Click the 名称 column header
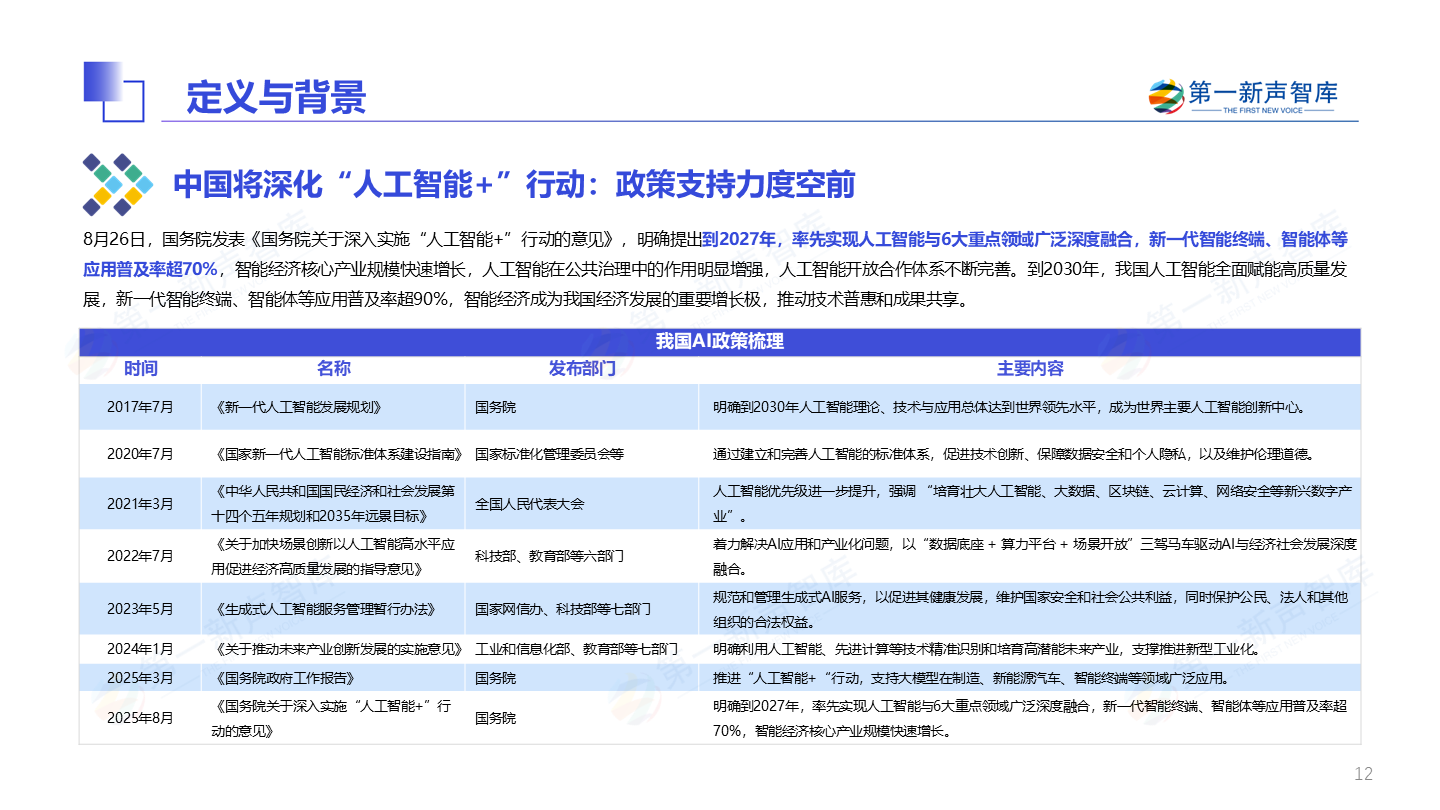Image resolution: width=1440 pixels, height=810 pixels. 333,369
